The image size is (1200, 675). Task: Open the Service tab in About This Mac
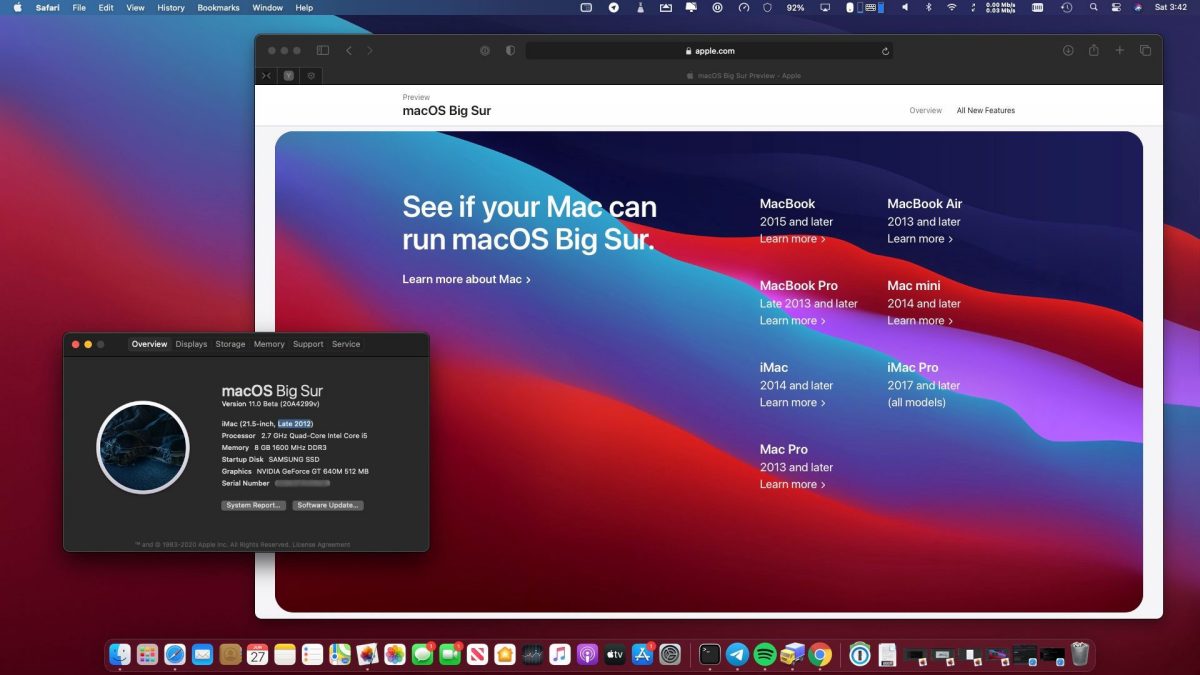point(346,344)
